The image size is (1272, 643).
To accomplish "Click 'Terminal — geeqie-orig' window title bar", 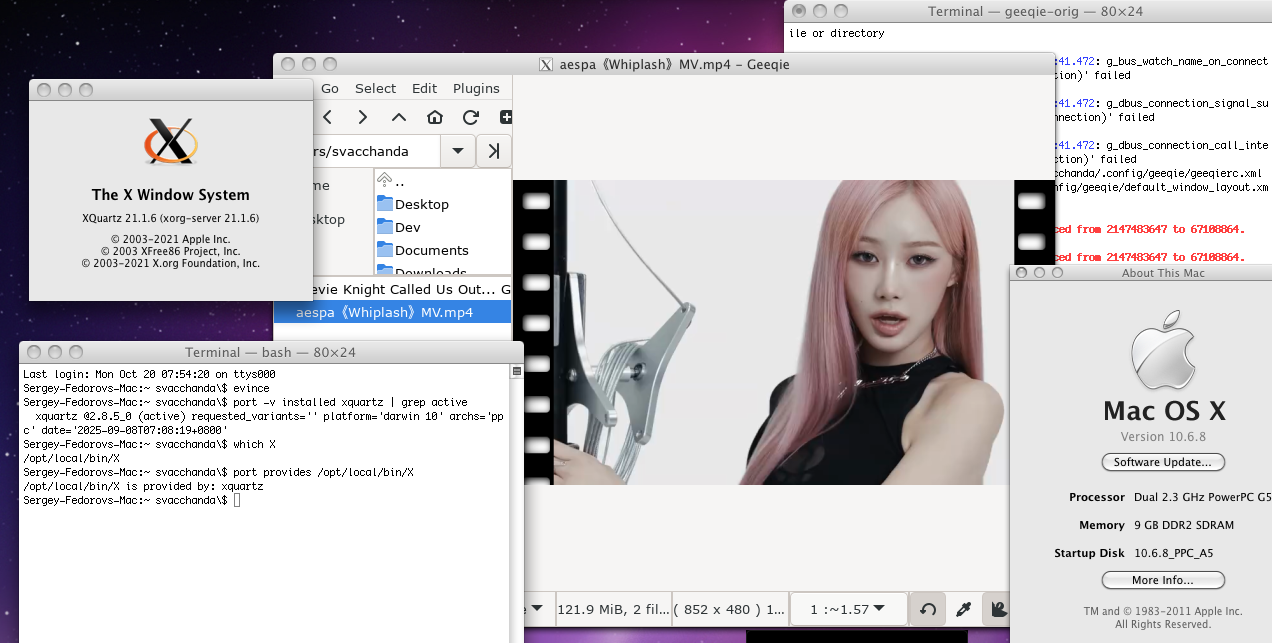I will tap(1028, 11).
